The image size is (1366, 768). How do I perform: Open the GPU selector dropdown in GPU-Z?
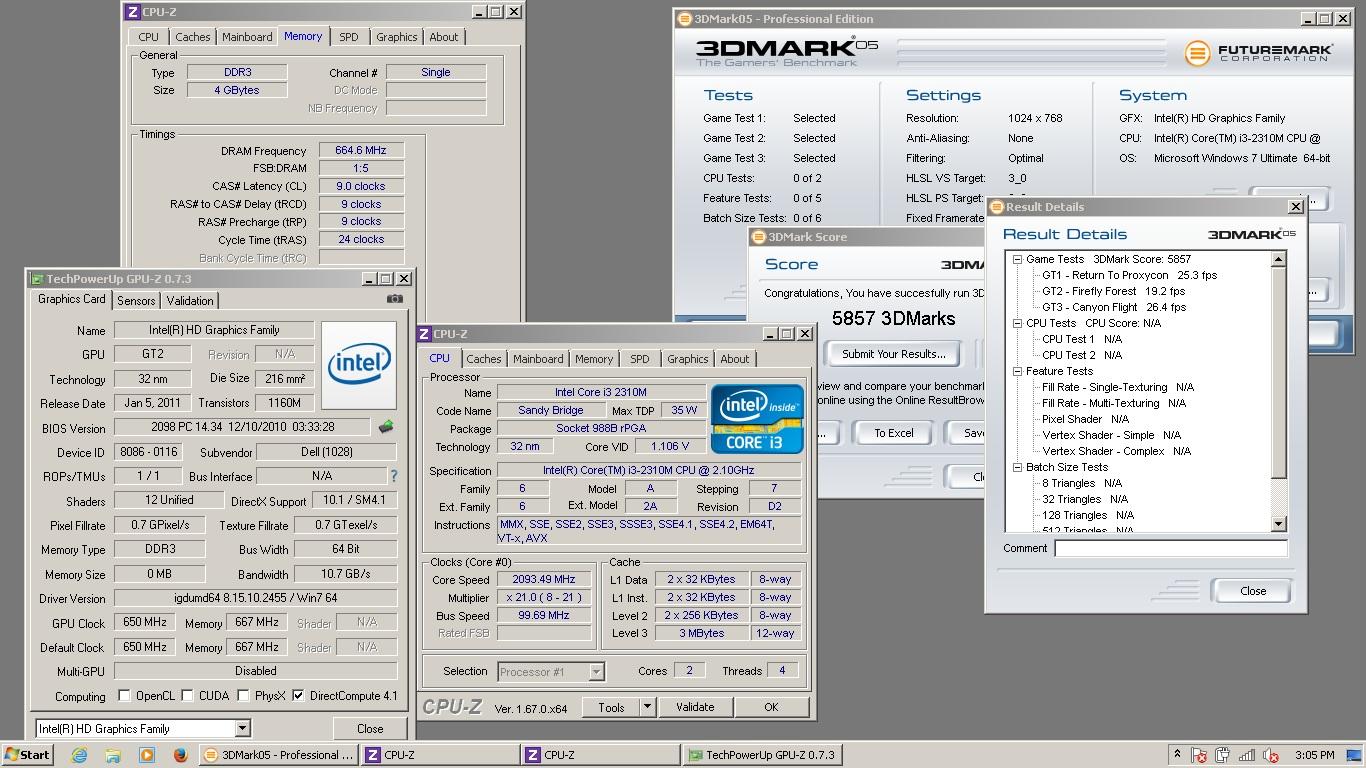tap(242, 728)
